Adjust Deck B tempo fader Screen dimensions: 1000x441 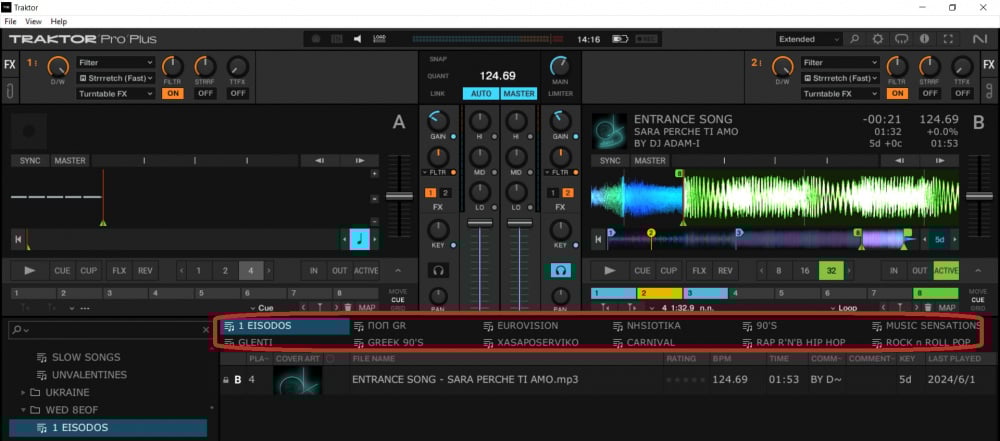click(x=977, y=196)
